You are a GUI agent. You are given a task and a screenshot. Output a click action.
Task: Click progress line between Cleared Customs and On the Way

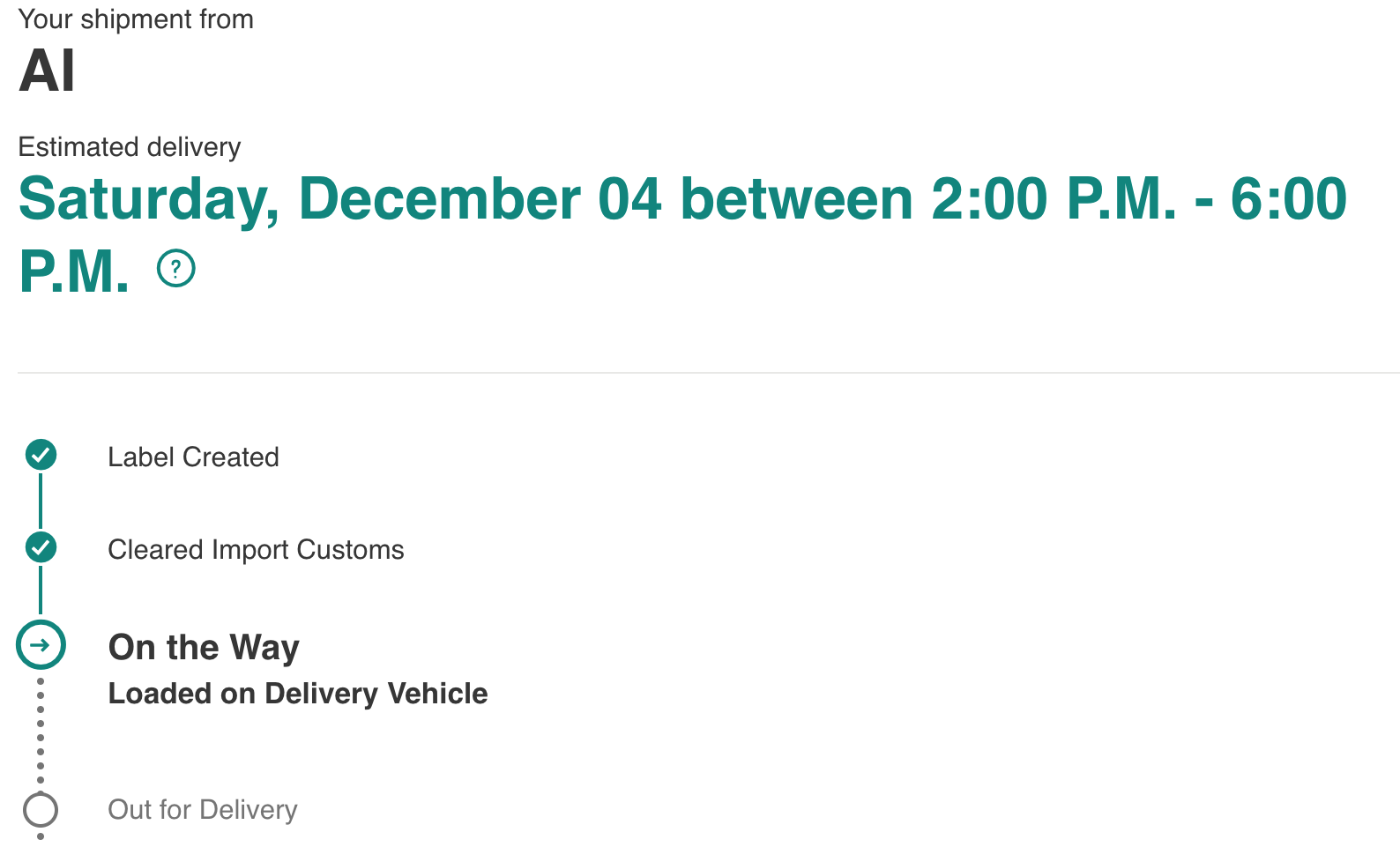(41, 591)
